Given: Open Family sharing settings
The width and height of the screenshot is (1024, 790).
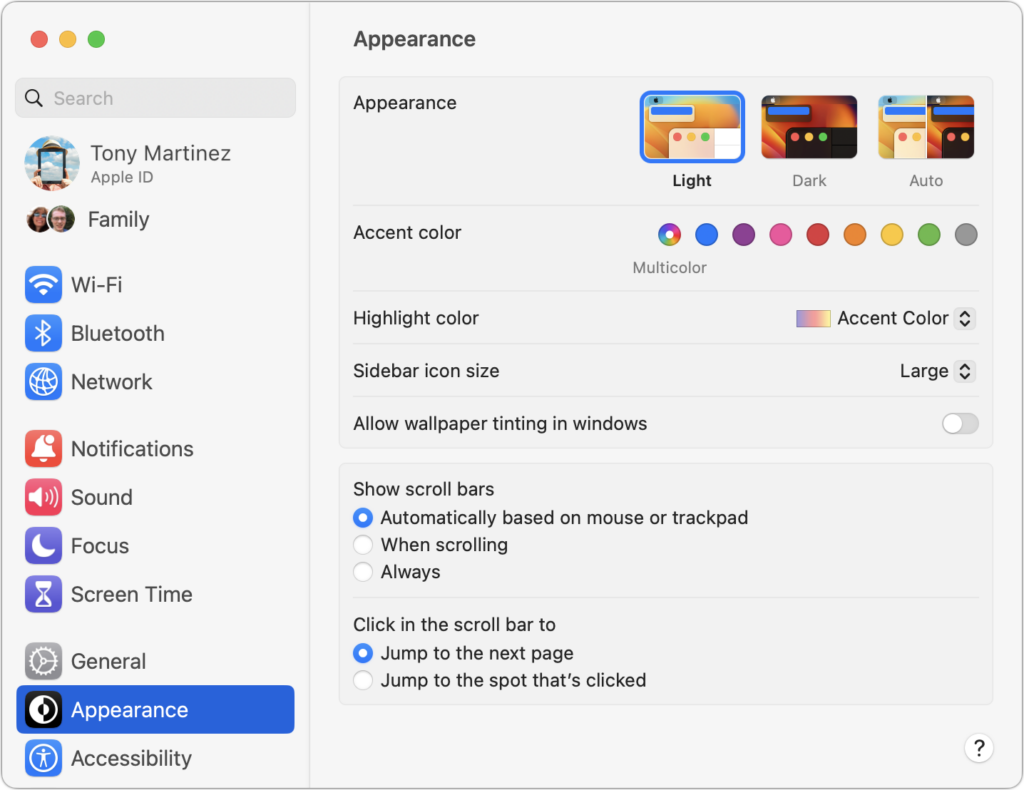Looking at the screenshot, I should click(117, 219).
